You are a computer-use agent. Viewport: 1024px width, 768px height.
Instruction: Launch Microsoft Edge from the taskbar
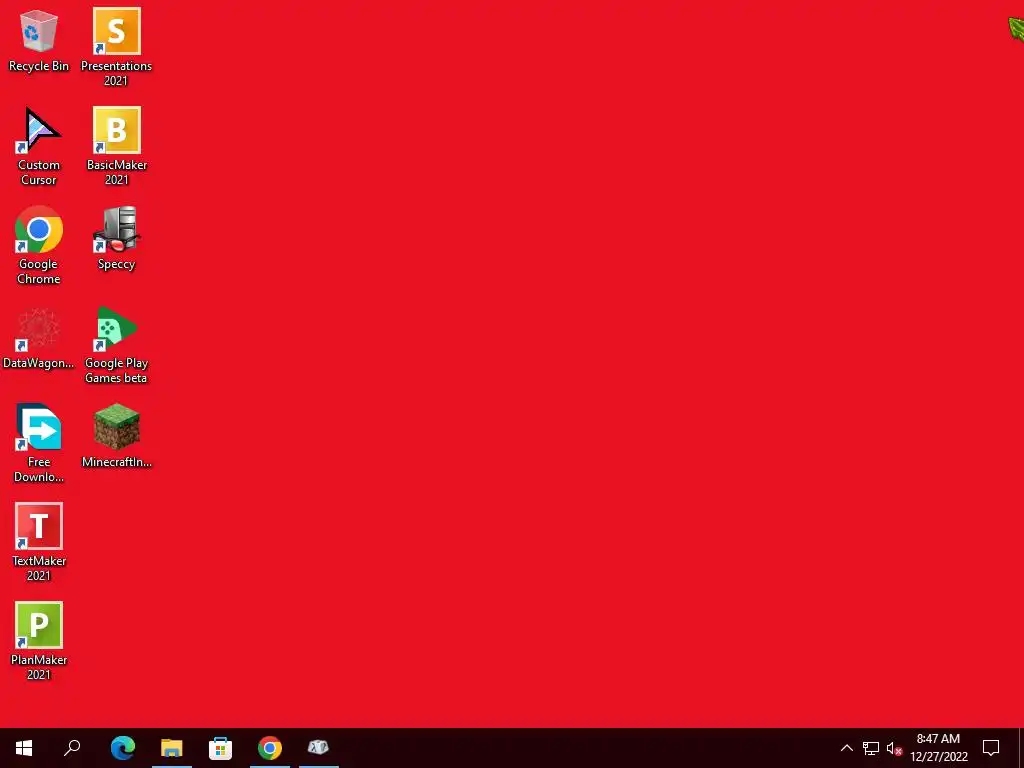point(123,748)
